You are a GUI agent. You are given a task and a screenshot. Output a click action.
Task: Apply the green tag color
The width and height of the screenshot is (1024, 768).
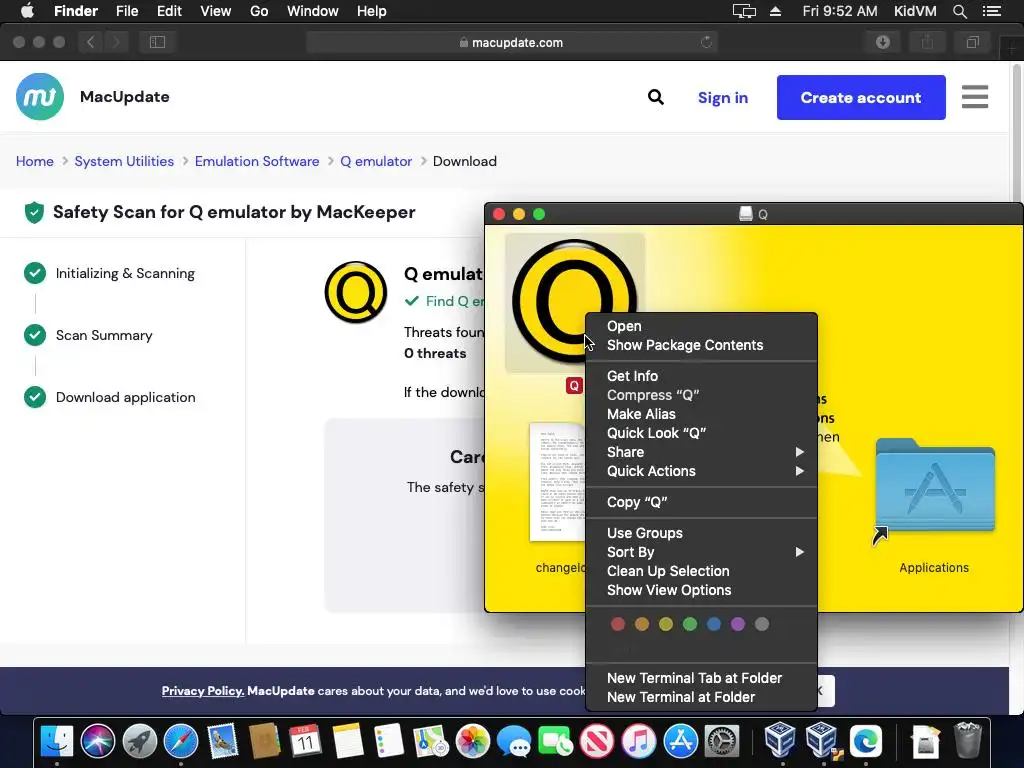[690, 624]
